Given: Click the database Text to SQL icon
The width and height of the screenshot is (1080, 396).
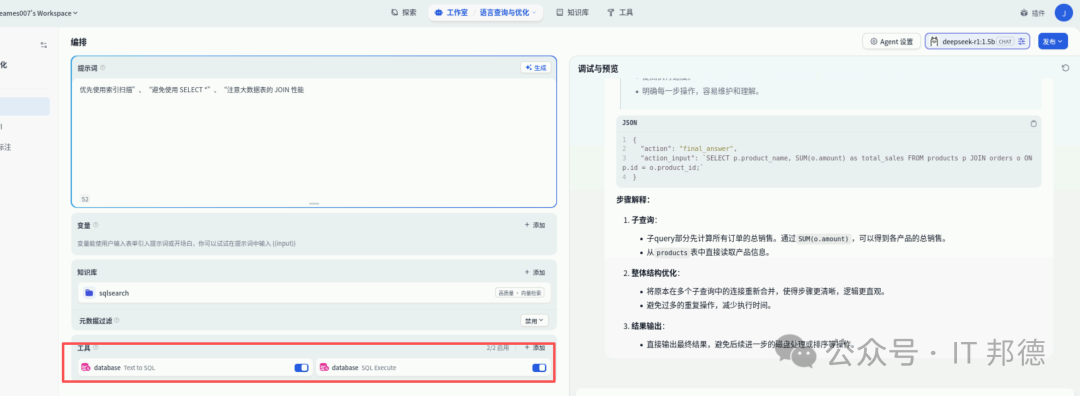Looking at the screenshot, I should [86, 368].
